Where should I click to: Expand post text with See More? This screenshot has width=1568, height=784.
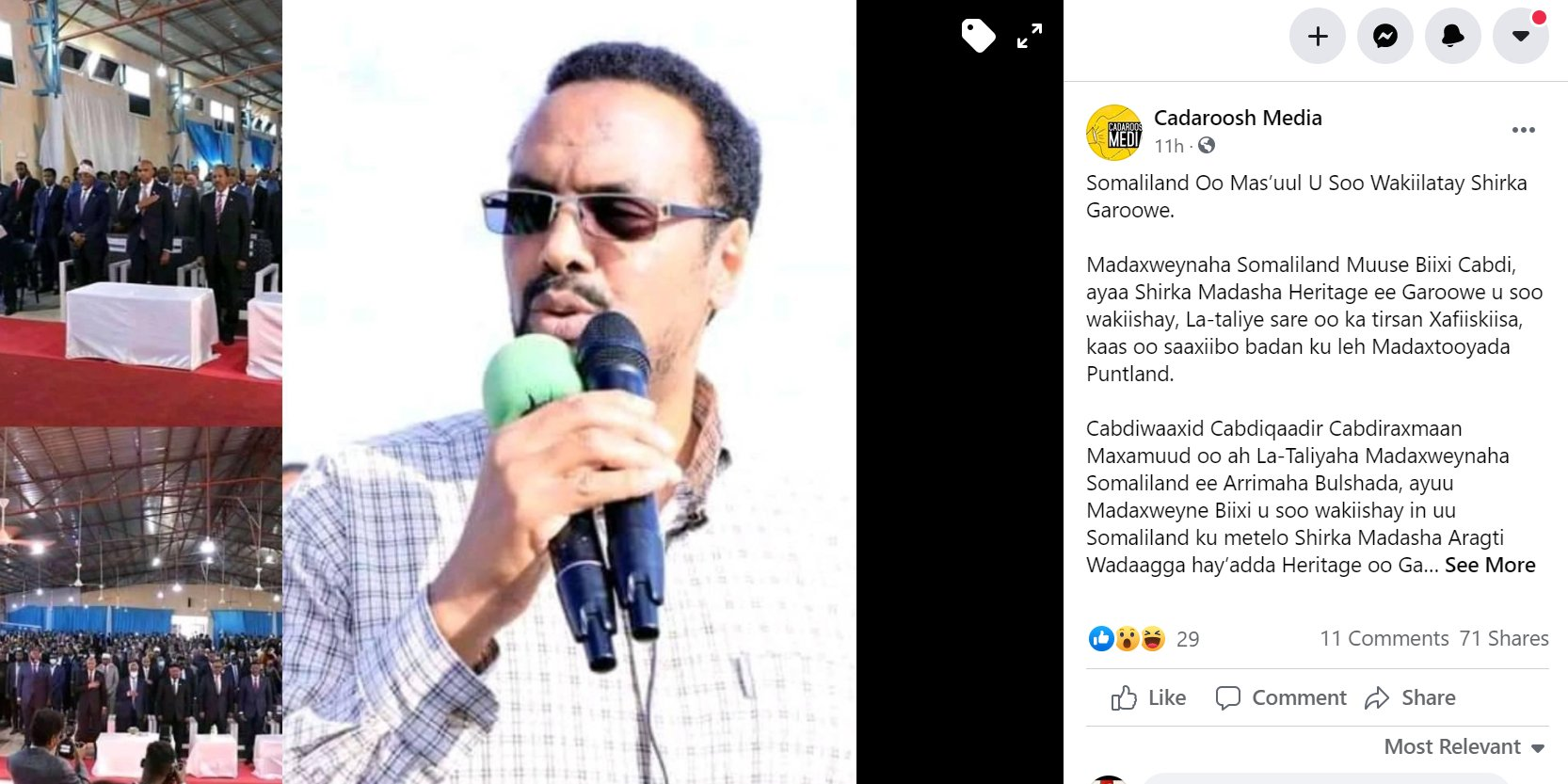tap(1490, 565)
